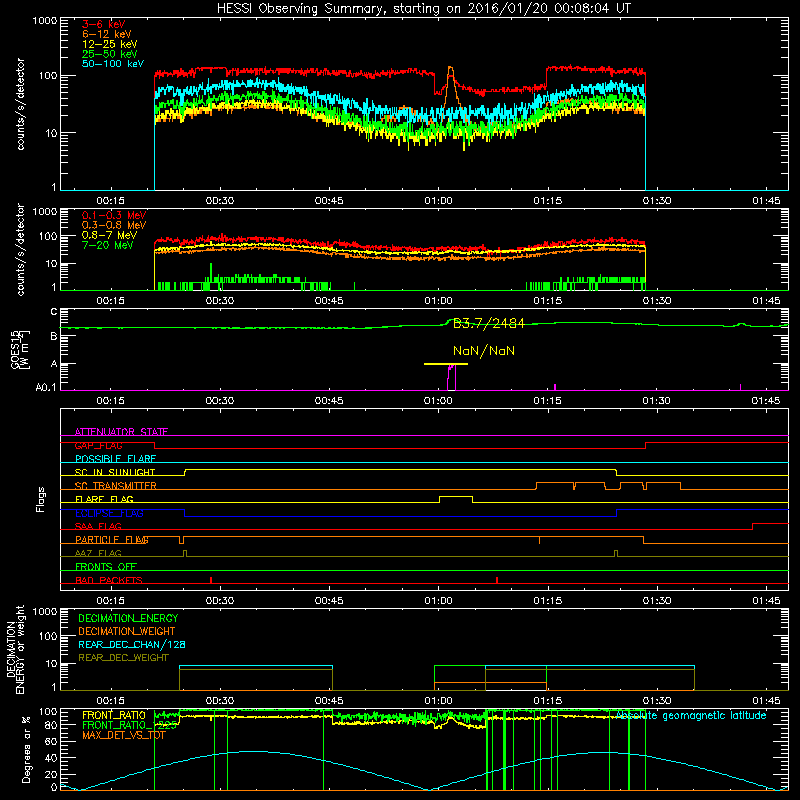This screenshot has height=800, width=800.
Task: Click the raised FLARE_FLAG segment near 01:00
Action: coord(456,496)
